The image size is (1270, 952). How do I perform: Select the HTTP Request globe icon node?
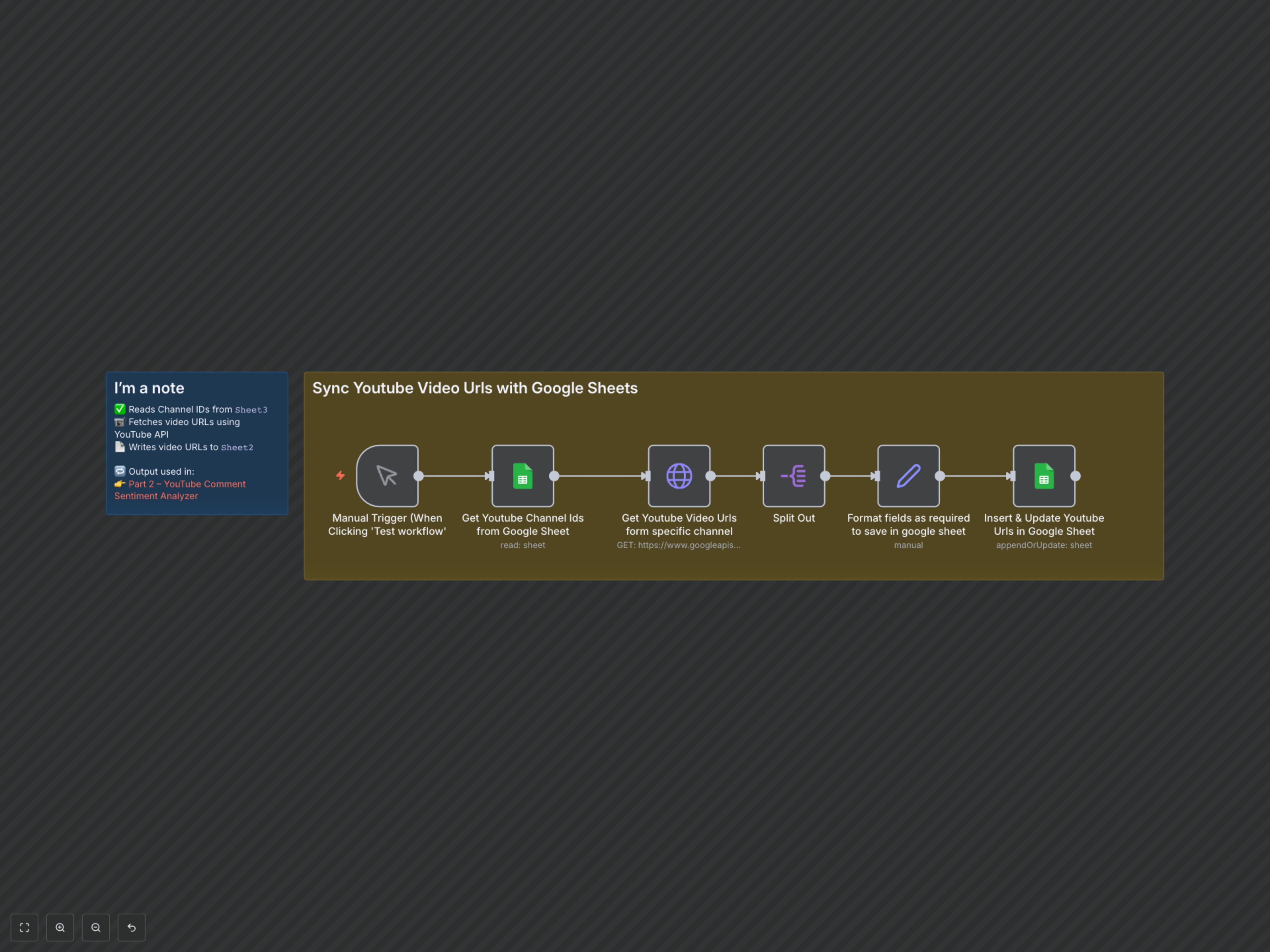[x=679, y=476]
